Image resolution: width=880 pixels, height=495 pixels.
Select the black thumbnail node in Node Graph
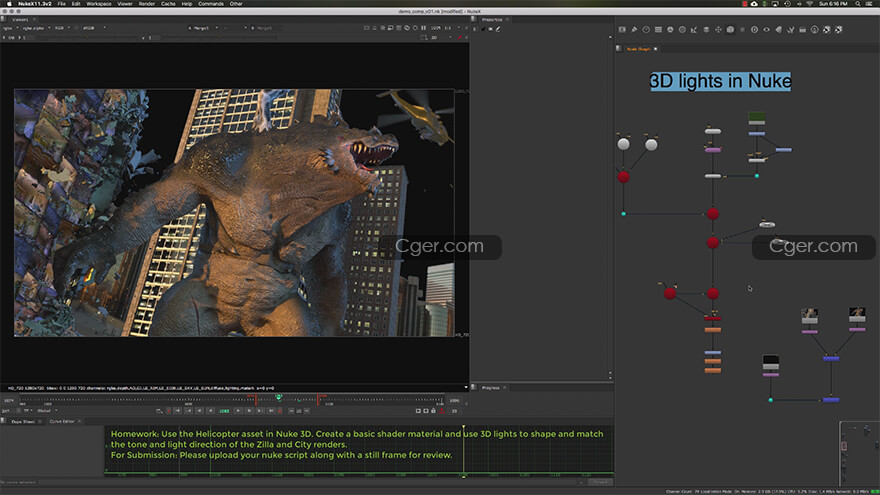coord(771,361)
